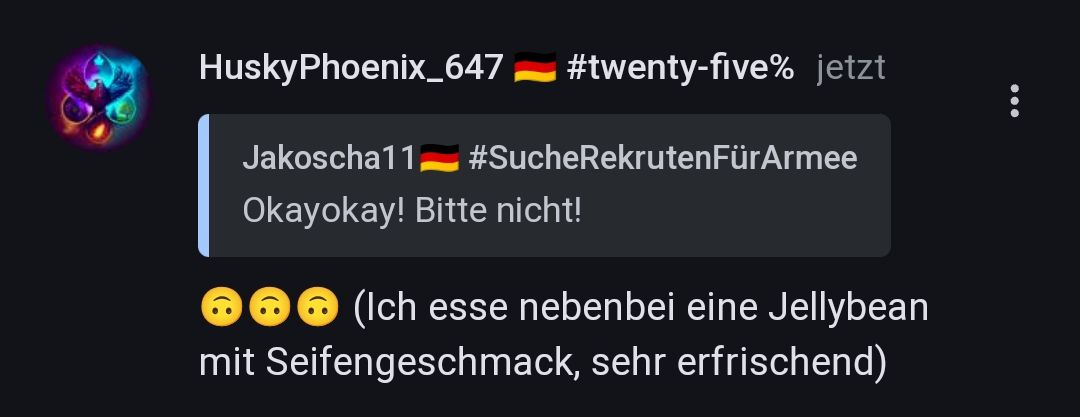This screenshot has width=1080, height=417.
Task: Open the HuskyPhoenix_647 username profile
Action: 351,68
